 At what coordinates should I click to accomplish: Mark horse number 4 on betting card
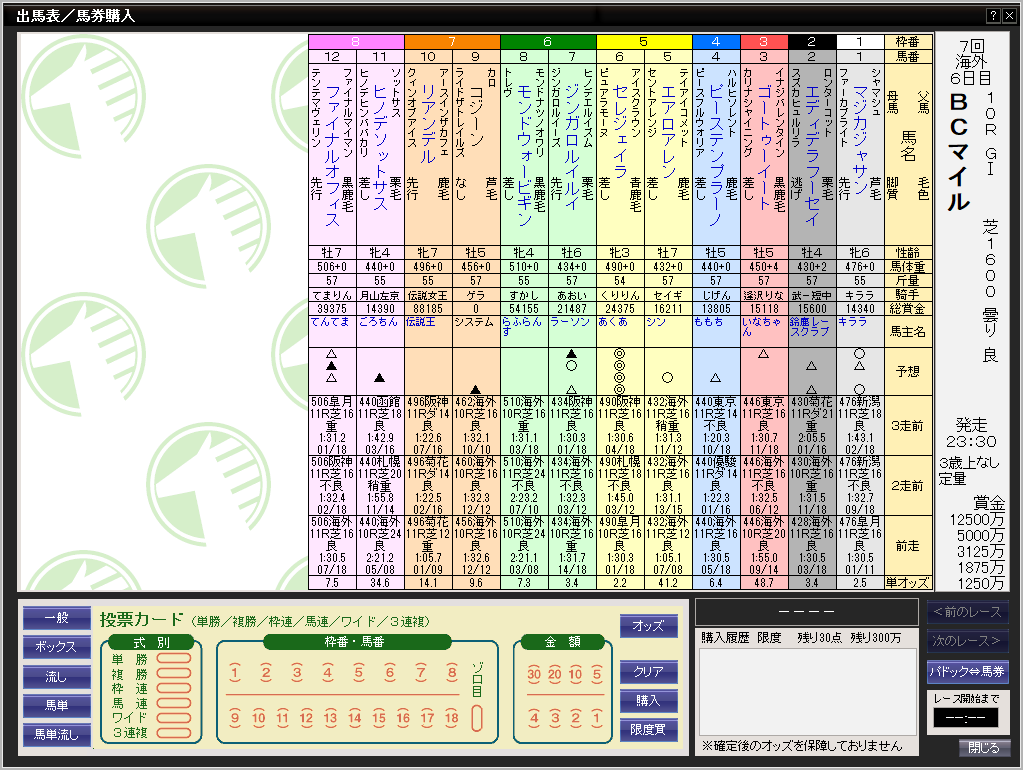pos(328,673)
